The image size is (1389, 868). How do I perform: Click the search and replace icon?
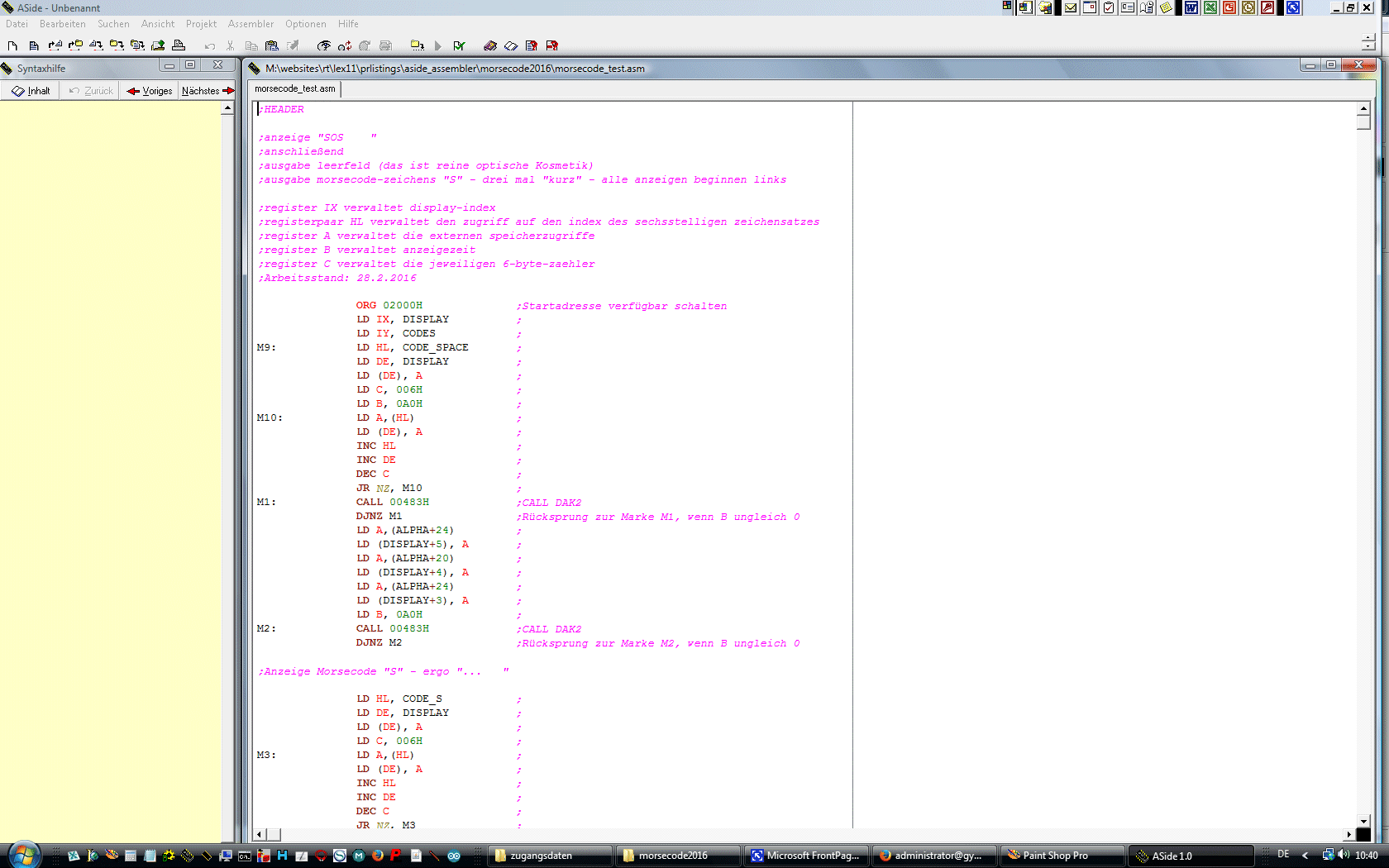coord(345,45)
